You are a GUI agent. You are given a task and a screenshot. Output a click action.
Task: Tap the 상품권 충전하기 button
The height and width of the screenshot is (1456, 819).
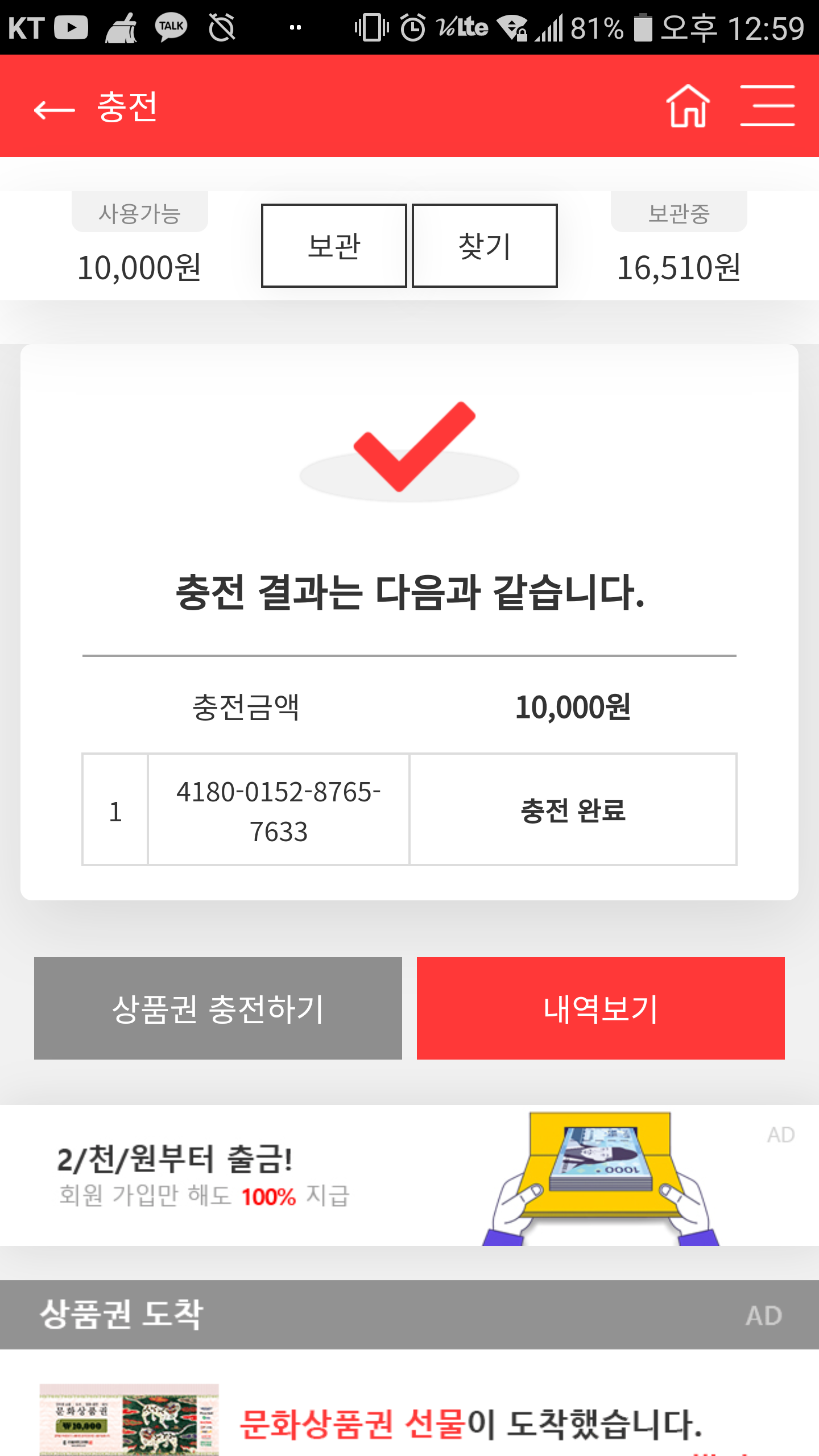coord(218,1008)
